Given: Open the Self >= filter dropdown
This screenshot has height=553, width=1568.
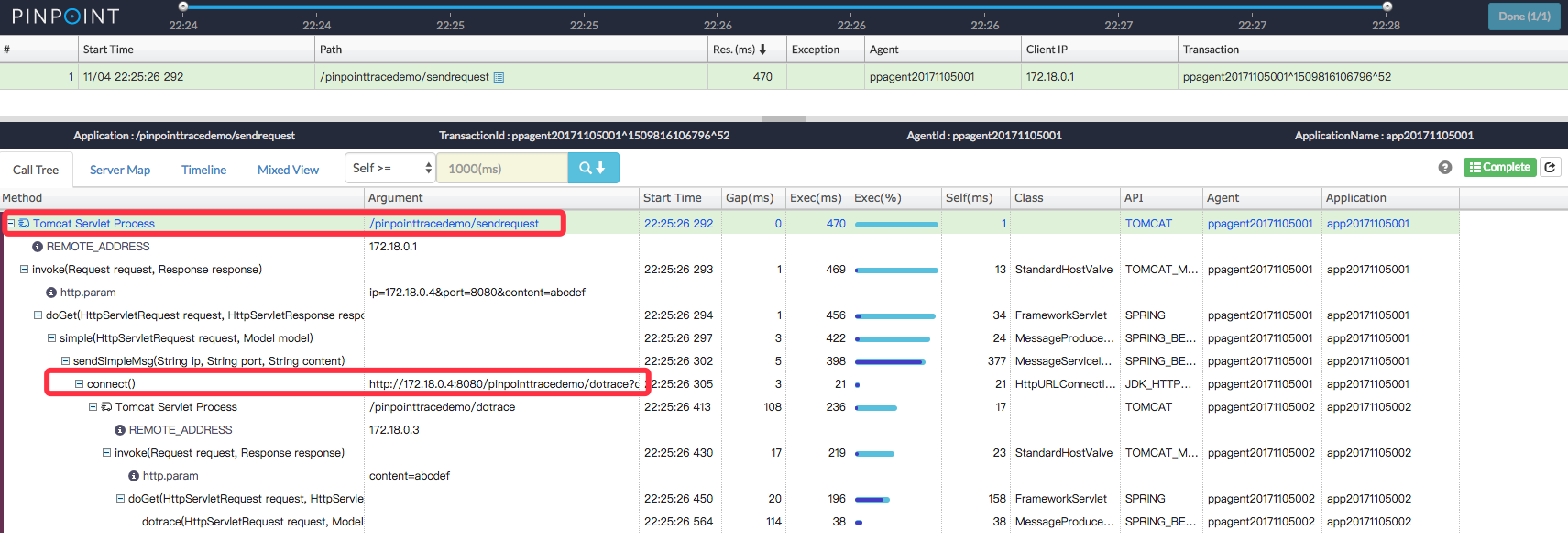Looking at the screenshot, I should (390, 168).
